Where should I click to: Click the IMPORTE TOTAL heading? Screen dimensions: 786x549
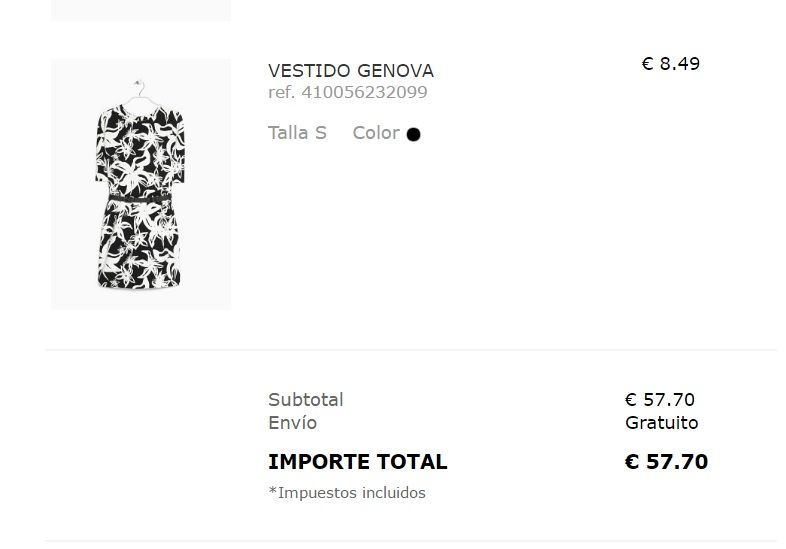[358, 462]
